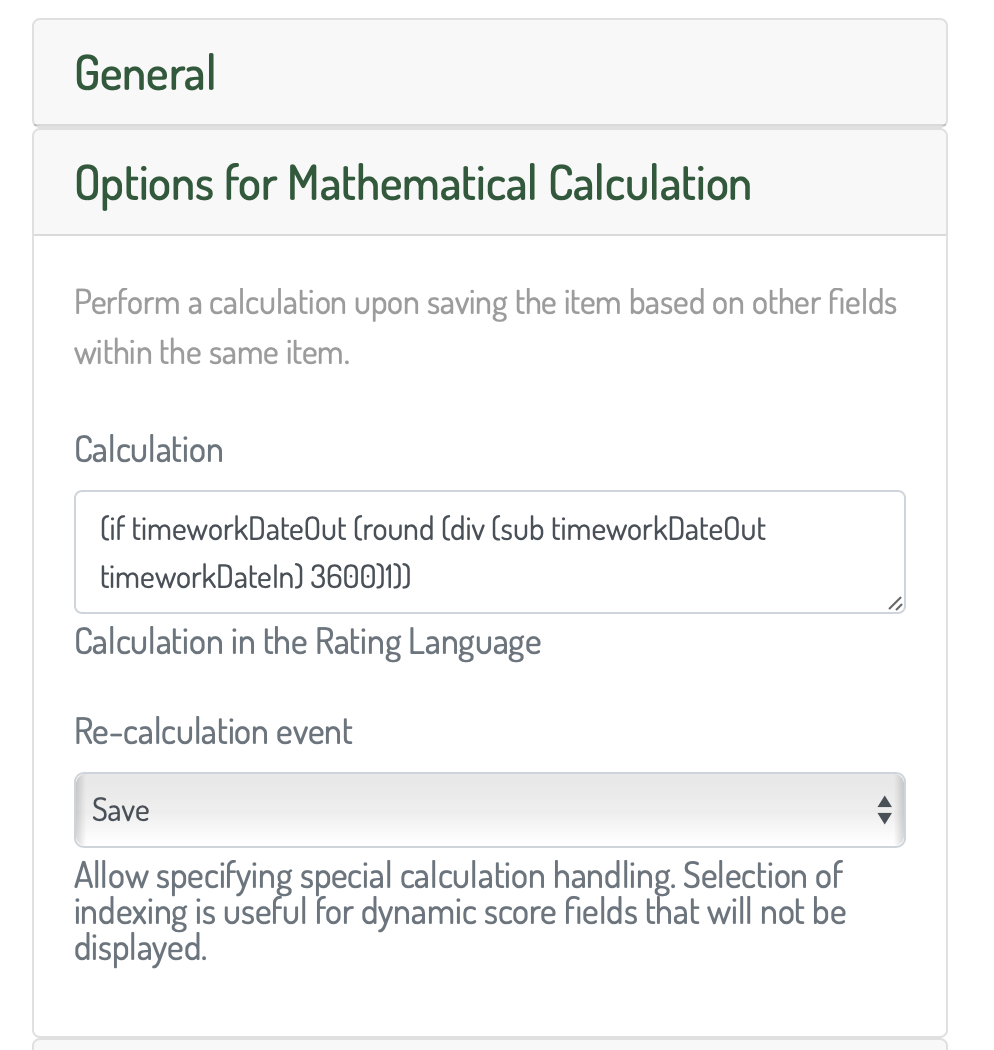Viewport: 994px width, 1050px height.
Task: Collapse Options for Mathematical Calculation panel
Action: [x=490, y=183]
